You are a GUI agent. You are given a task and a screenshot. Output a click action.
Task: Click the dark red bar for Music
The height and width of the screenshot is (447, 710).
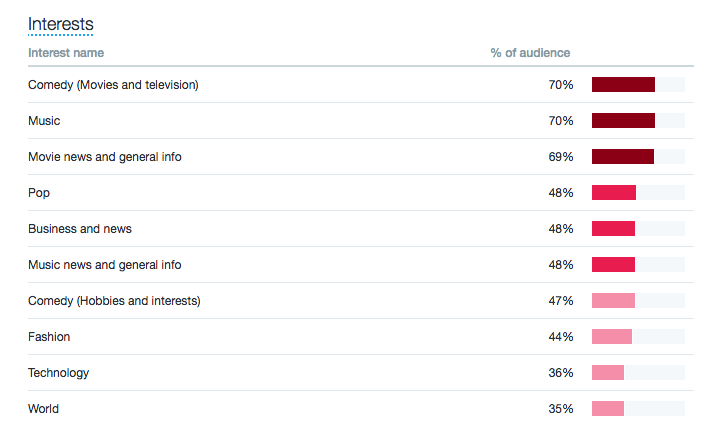point(623,120)
